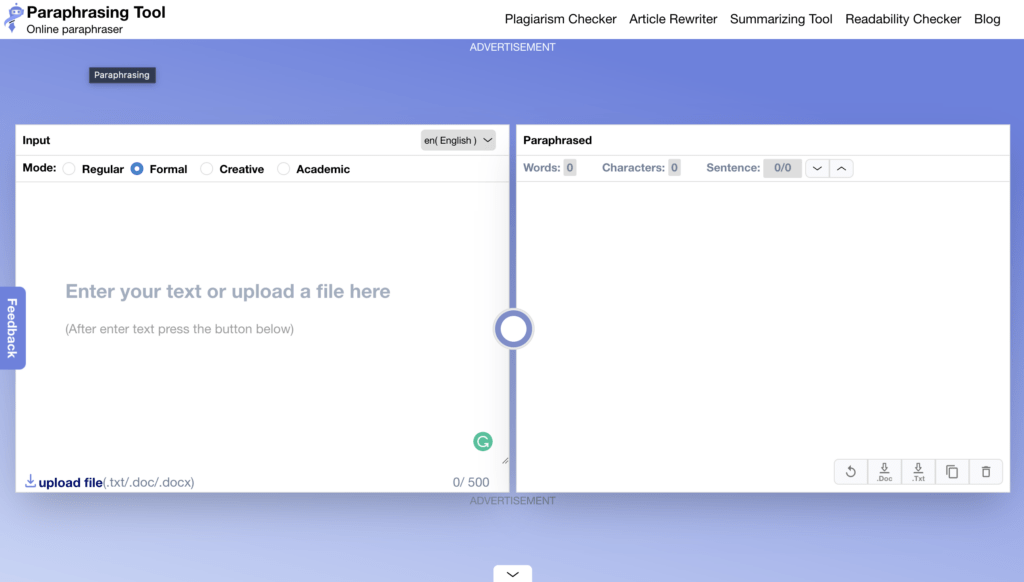1024x582 pixels.
Task: Click the textarea resize handle
Action: 505,461
